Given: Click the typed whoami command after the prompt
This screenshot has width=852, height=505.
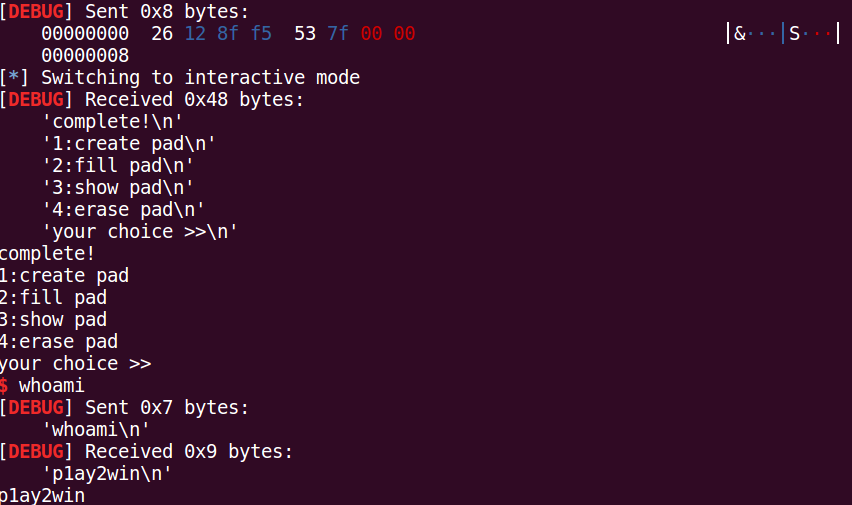Looking at the screenshot, I should pyautogui.click(x=52, y=385).
